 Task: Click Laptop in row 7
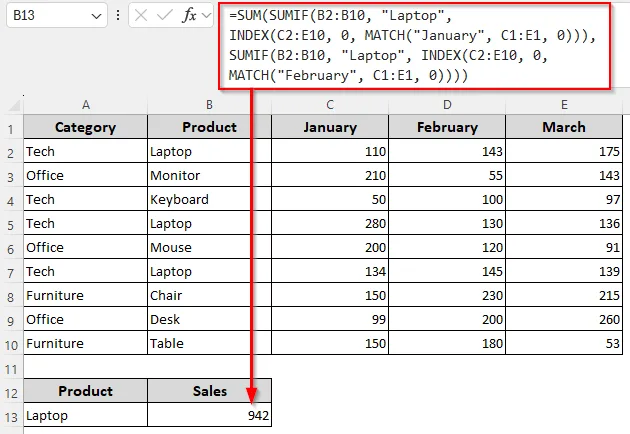209,271
